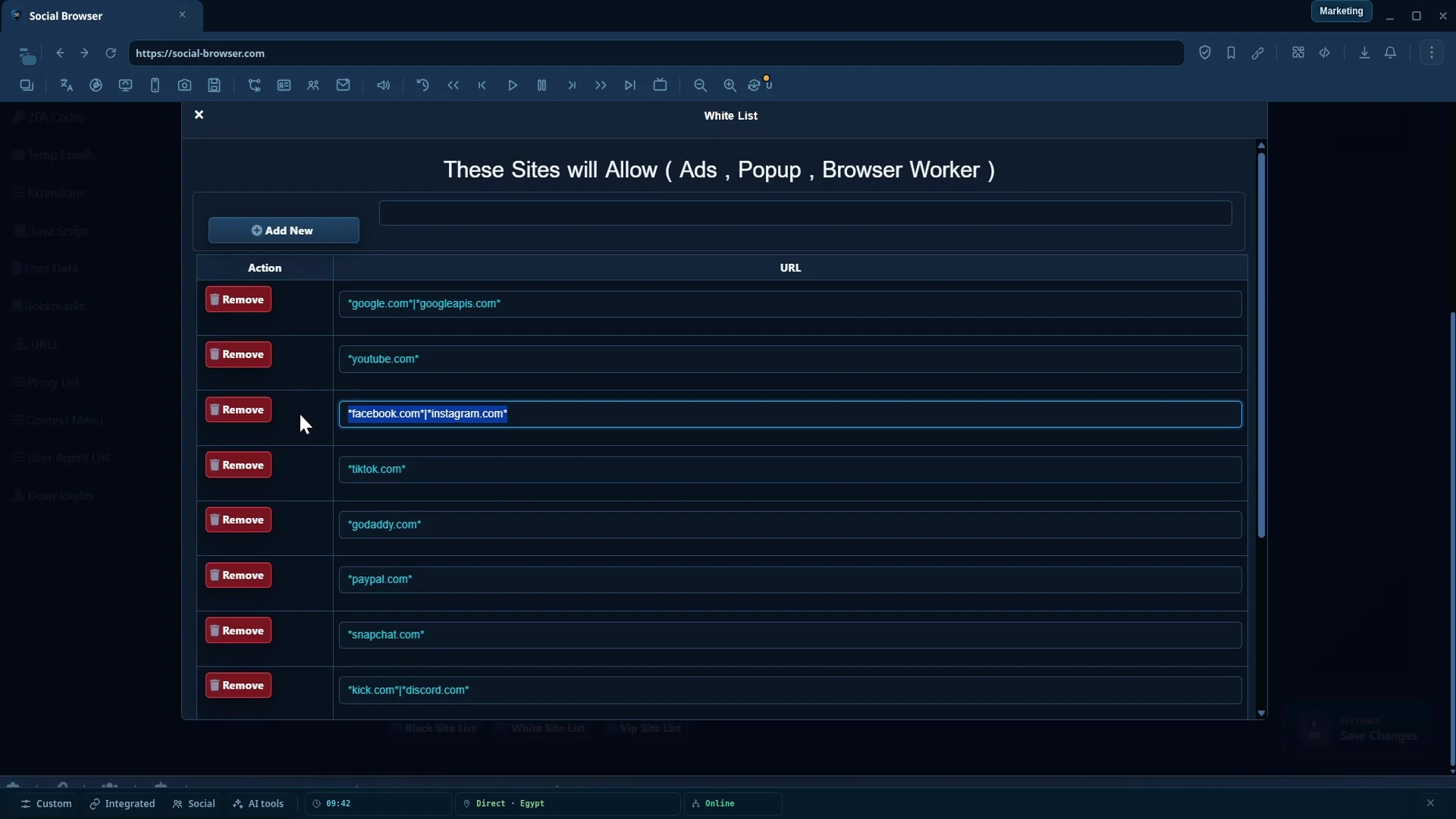Click the git branch style icon

tap(254, 86)
